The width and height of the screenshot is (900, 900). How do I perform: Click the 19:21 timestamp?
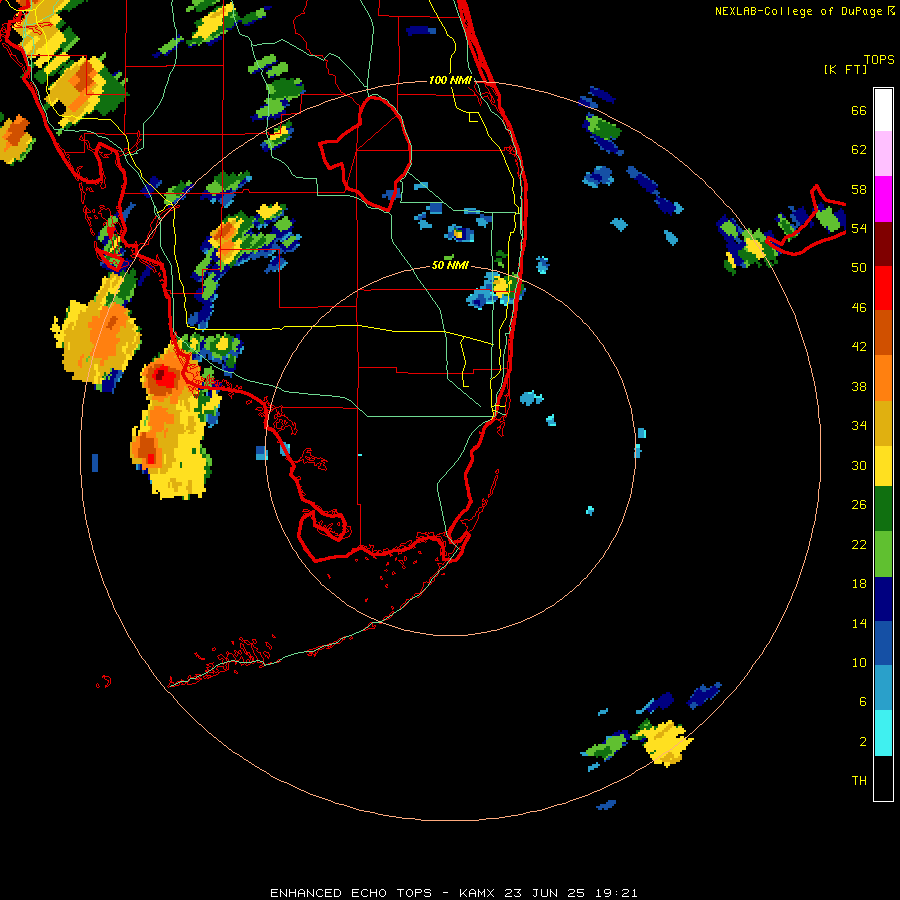[x=614, y=893]
